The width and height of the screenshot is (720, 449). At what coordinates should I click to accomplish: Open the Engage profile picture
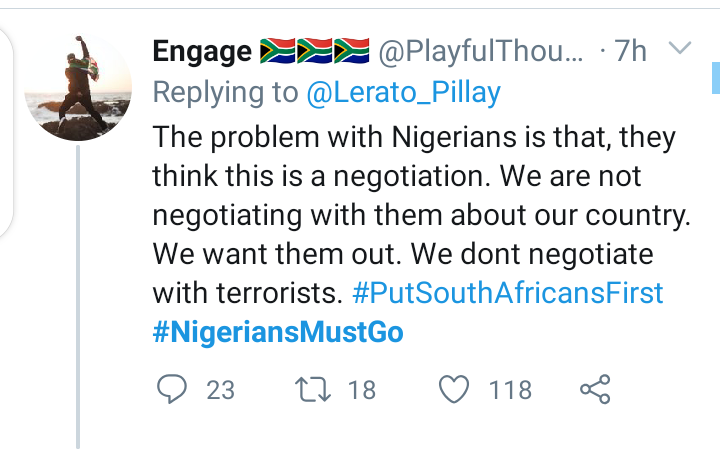pos(78,88)
